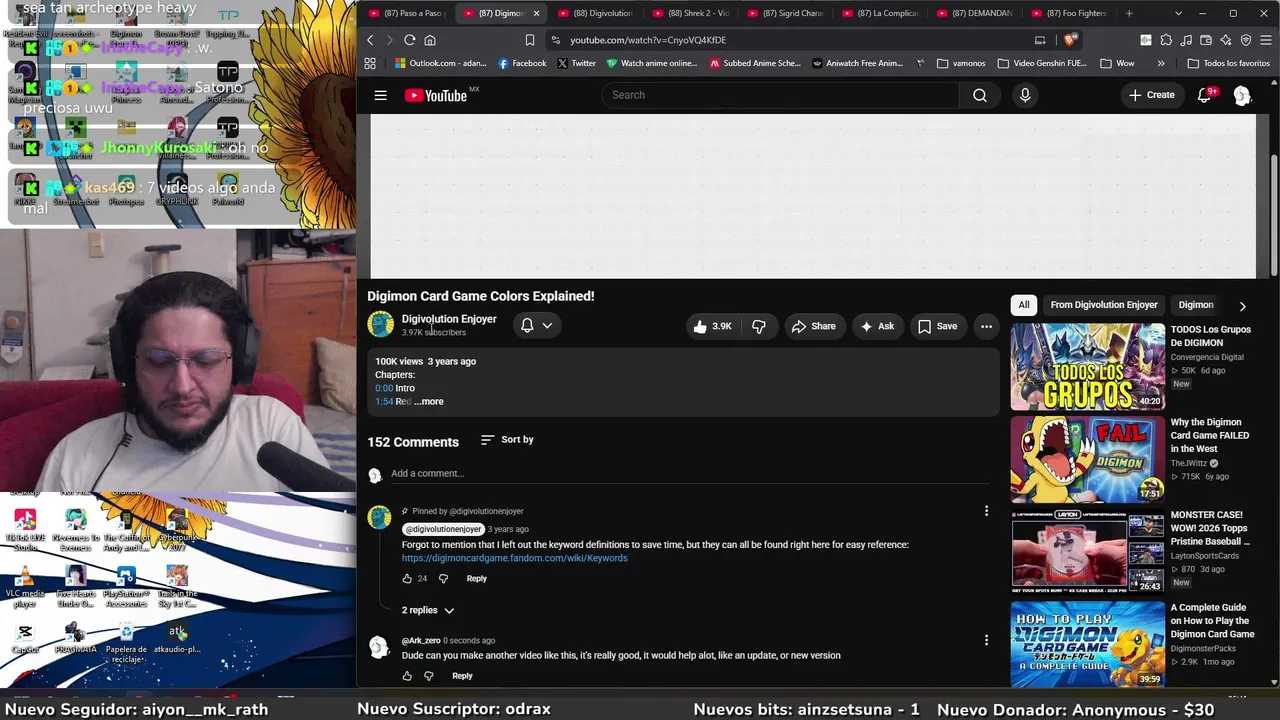Expand the 2 replies thread
This screenshot has height=720, width=1280.
pyautogui.click(x=428, y=610)
